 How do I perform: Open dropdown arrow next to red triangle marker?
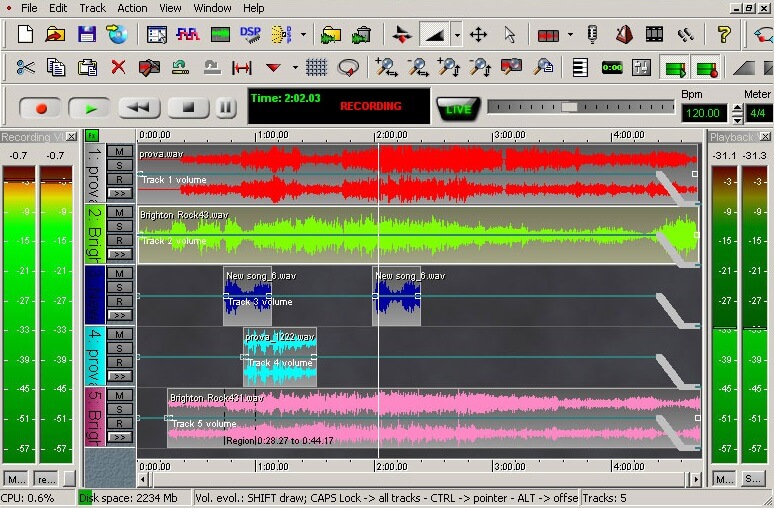[295, 67]
